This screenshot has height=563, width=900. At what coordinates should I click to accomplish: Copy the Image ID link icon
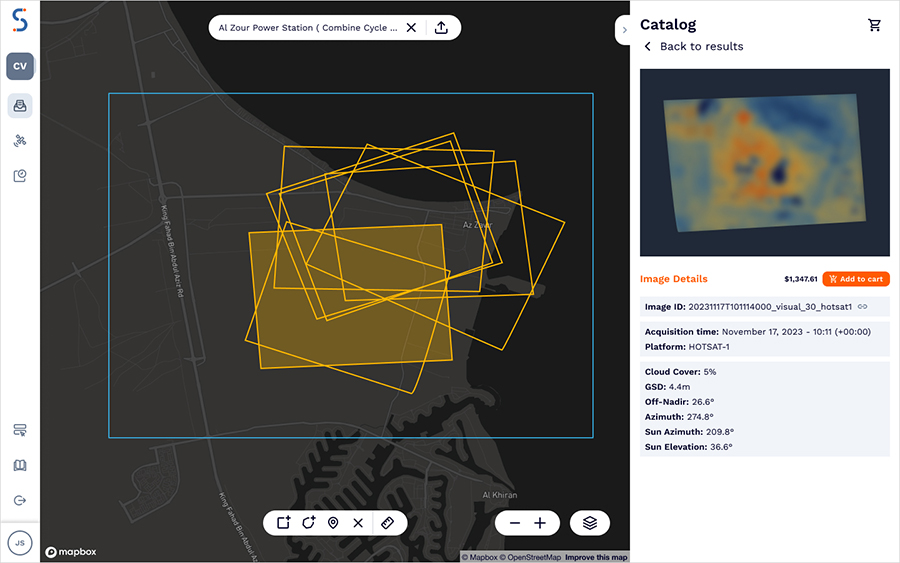coord(863,306)
